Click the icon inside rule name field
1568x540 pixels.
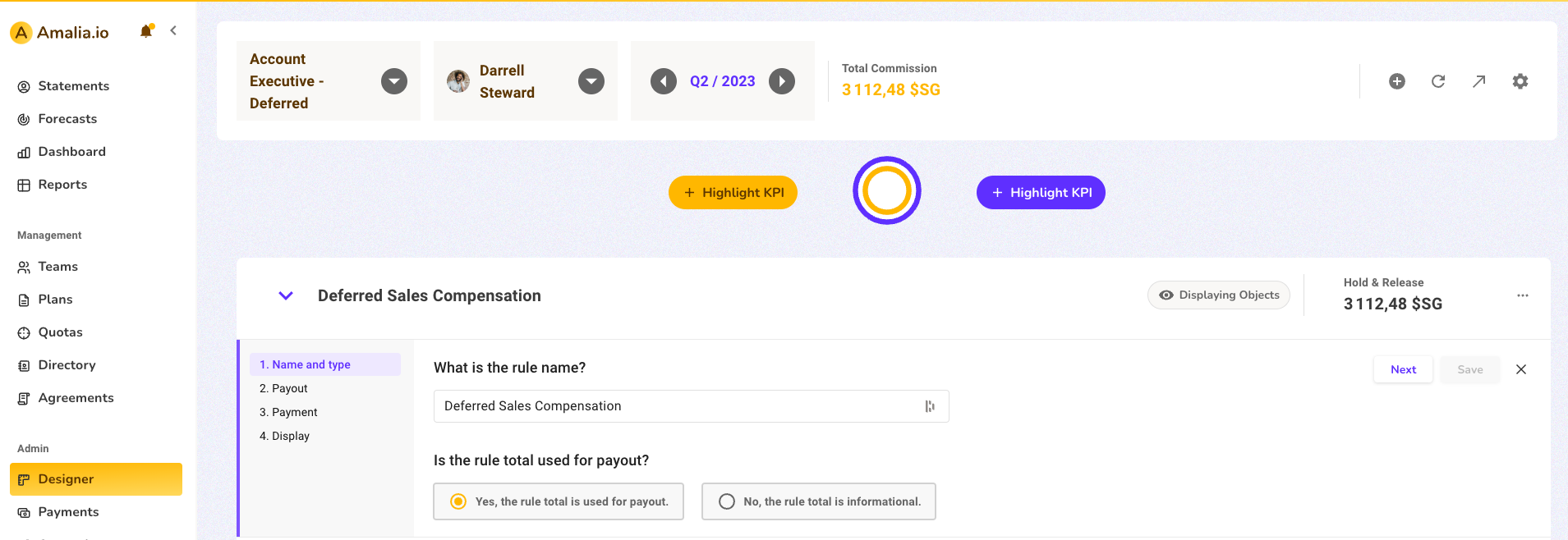pyautogui.click(x=930, y=406)
